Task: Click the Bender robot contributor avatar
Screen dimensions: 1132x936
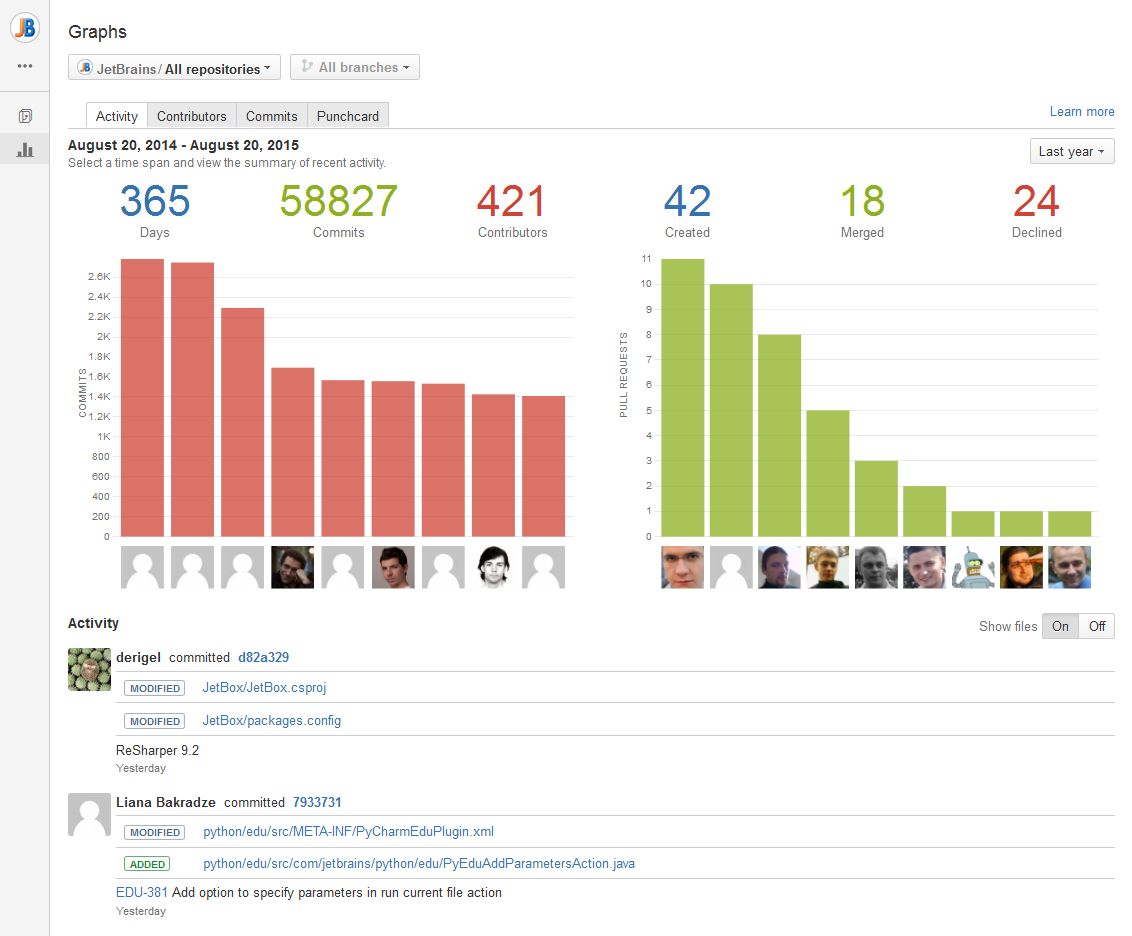Action: [972, 567]
